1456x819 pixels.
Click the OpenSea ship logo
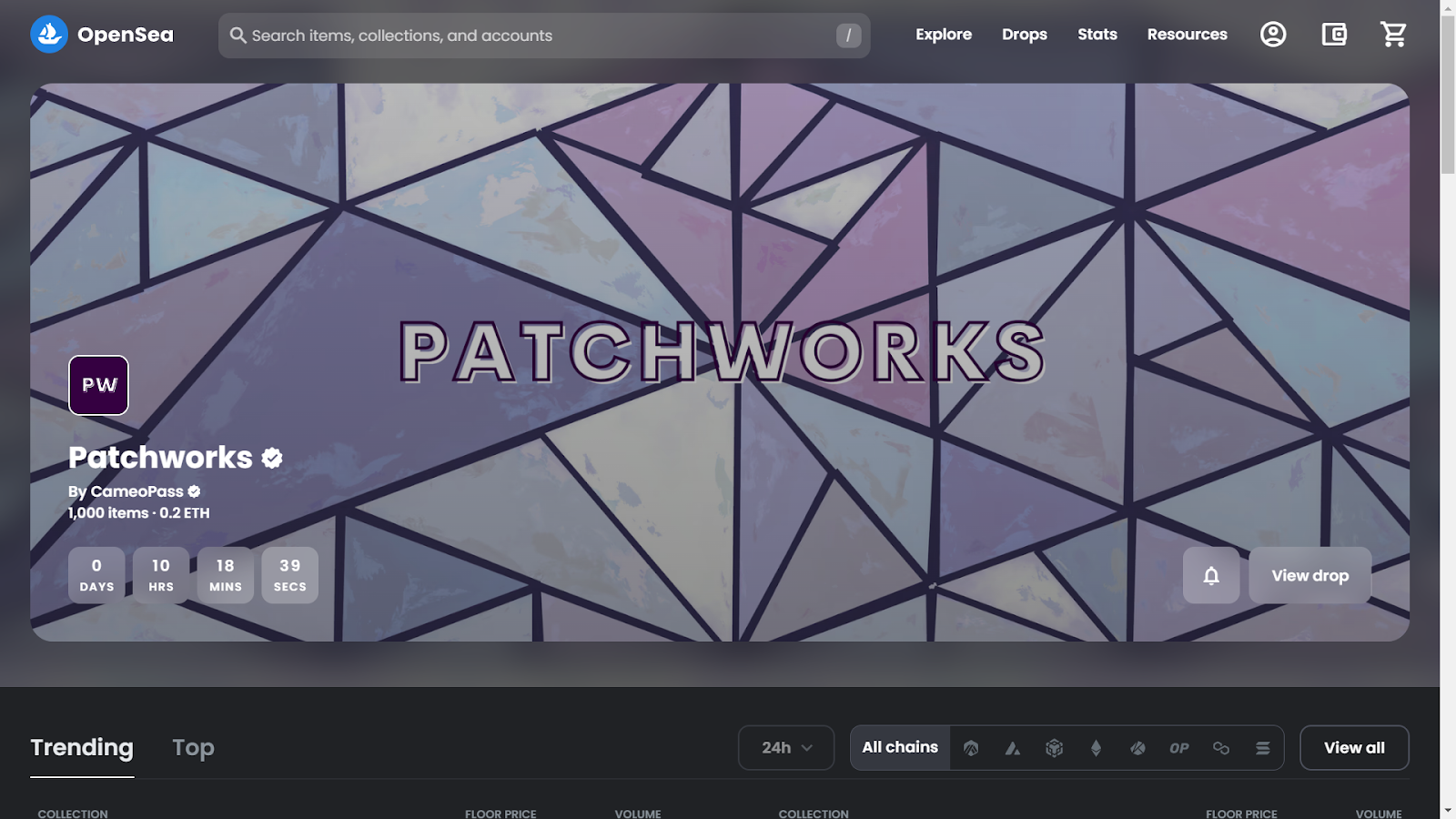click(49, 35)
